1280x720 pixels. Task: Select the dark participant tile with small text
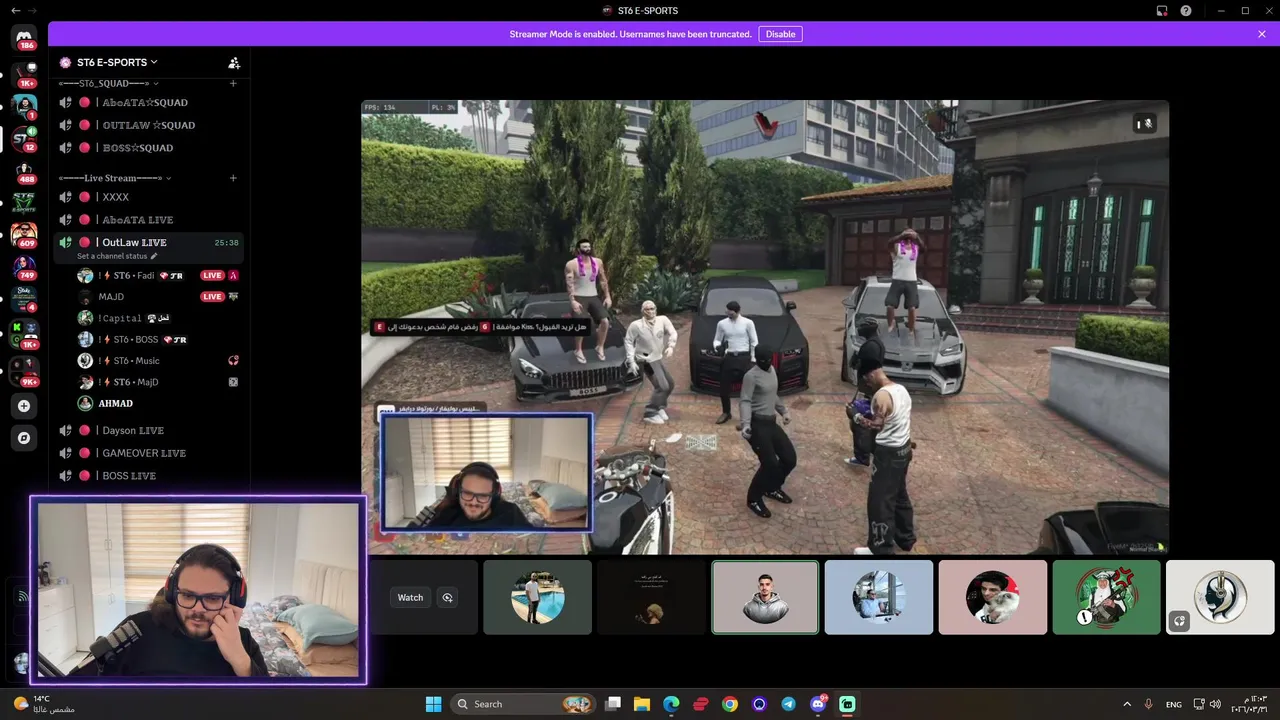(652, 597)
